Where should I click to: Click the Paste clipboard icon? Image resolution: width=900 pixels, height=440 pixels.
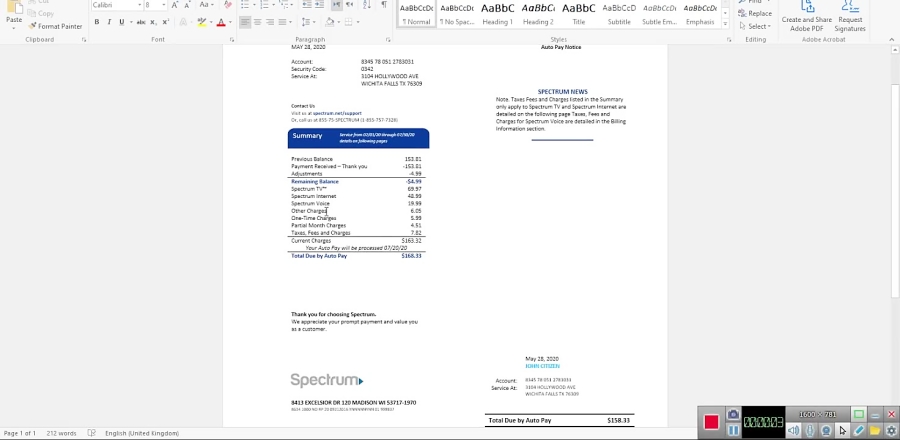pos(14,8)
